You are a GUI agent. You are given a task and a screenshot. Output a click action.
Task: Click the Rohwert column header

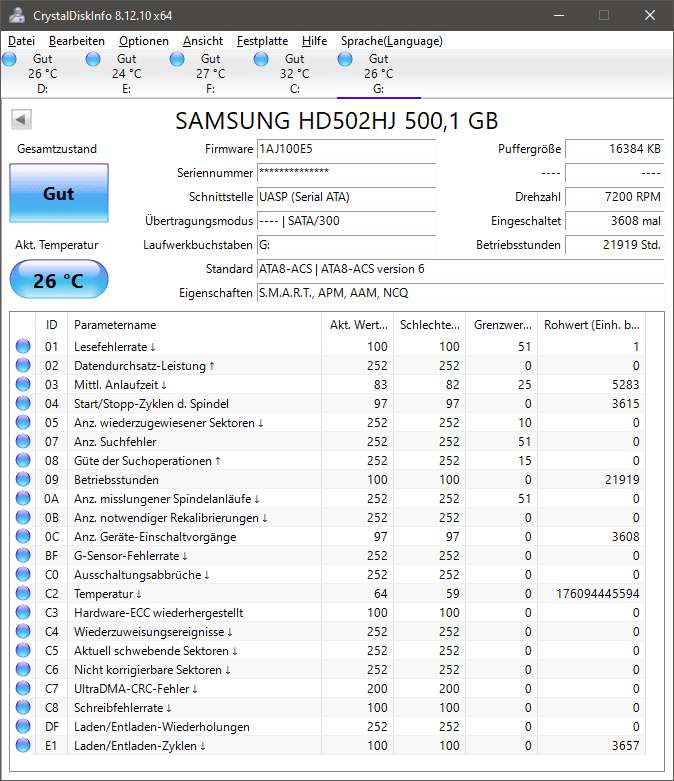(591, 325)
